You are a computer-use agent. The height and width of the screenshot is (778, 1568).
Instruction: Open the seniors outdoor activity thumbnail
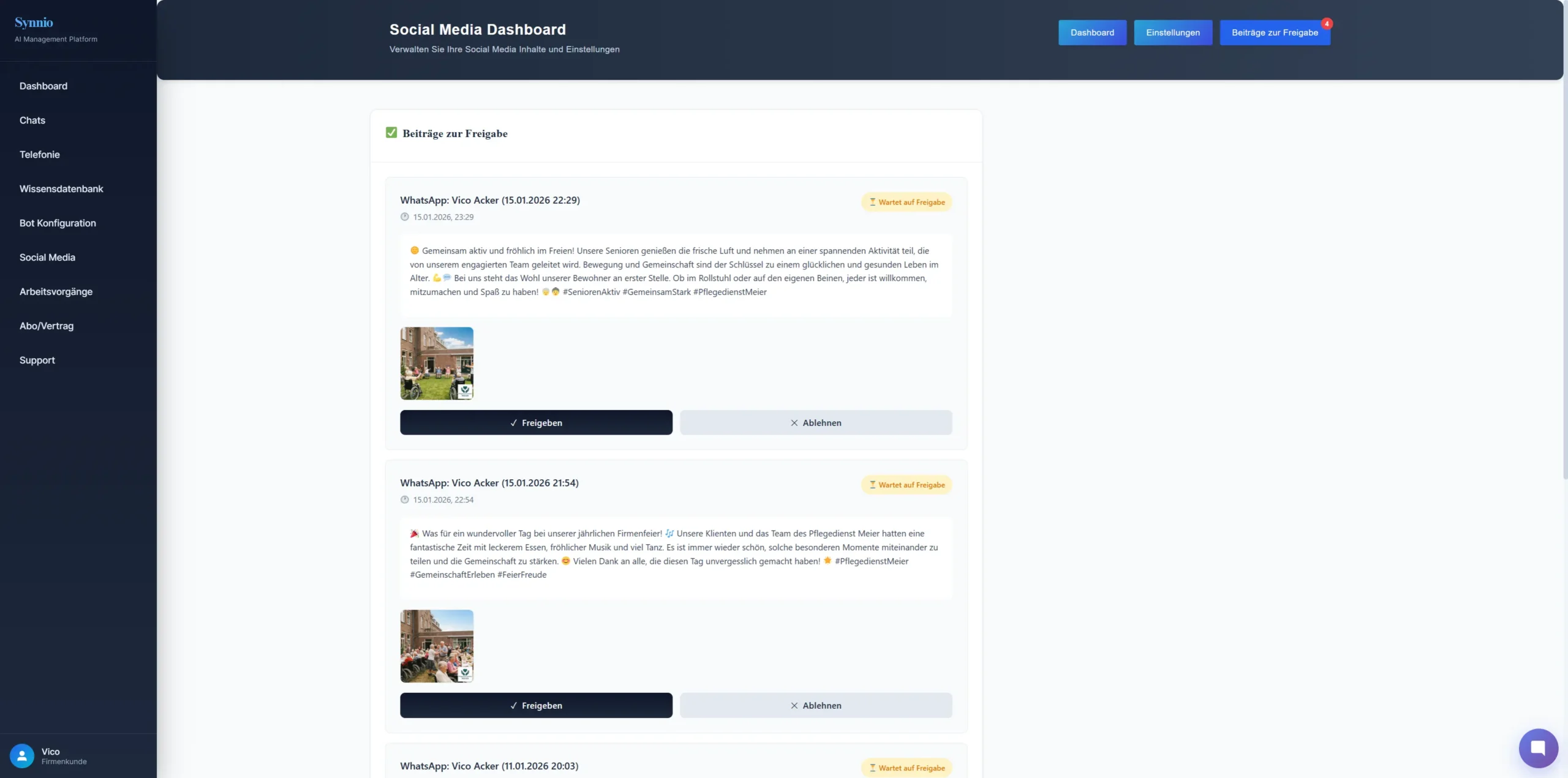[437, 363]
